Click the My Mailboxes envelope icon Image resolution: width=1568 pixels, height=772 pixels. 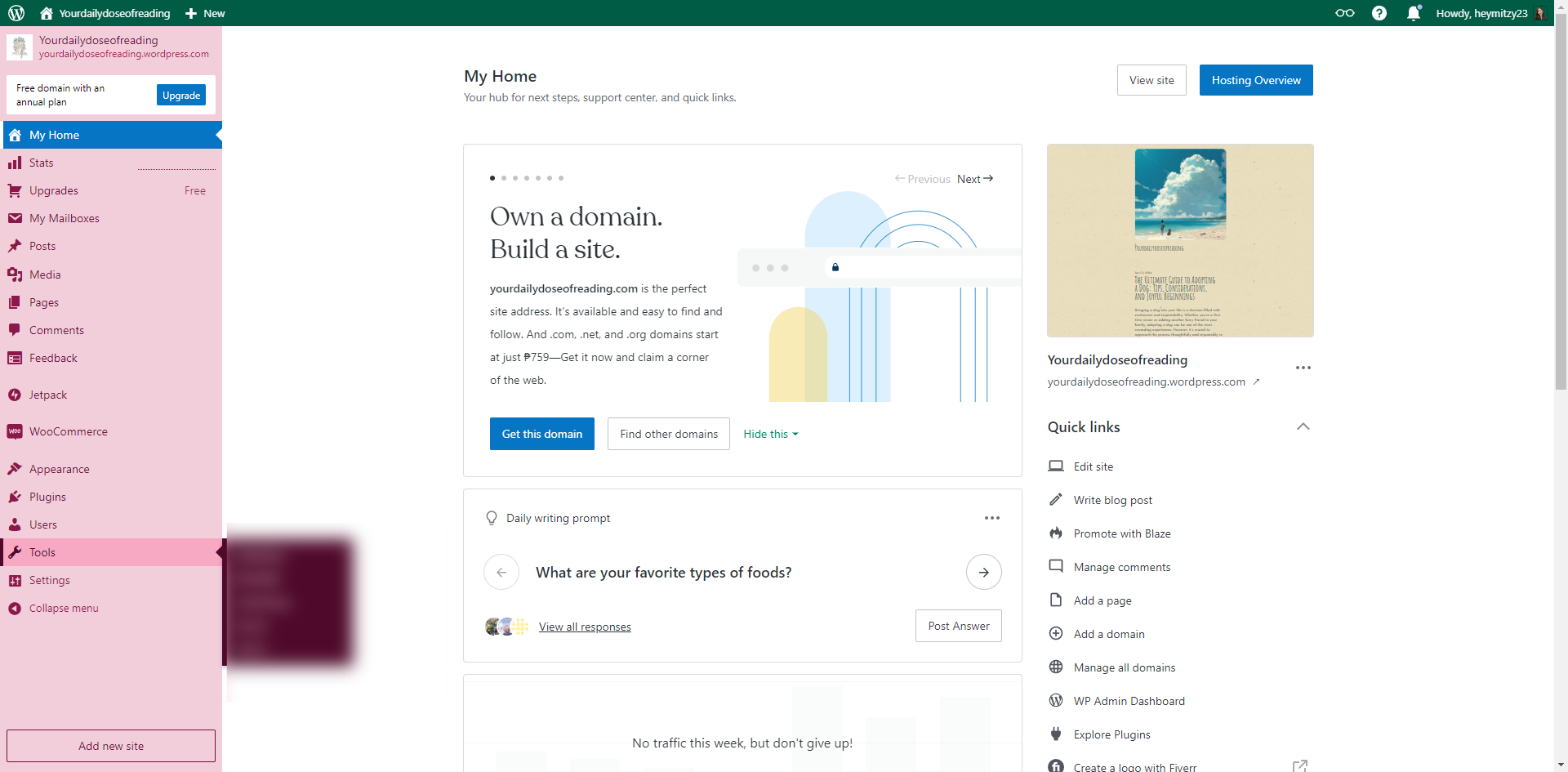(x=15, y=218)
